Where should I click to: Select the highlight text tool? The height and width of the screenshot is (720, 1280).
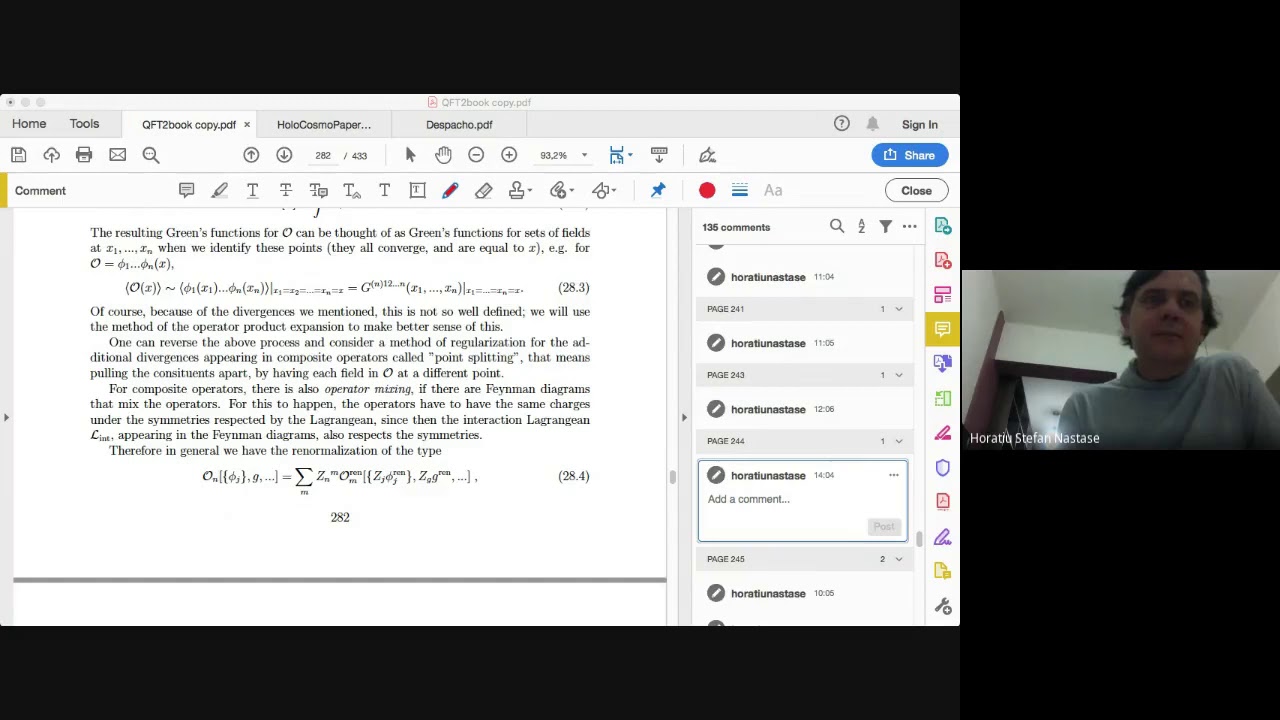tap(219, 190)
